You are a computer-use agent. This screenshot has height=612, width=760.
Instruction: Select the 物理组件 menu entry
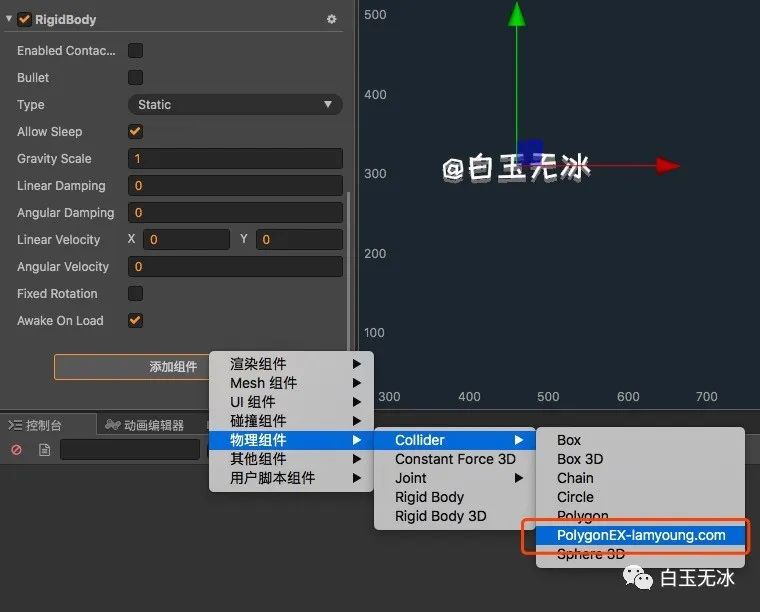click(x=291, y=440)
